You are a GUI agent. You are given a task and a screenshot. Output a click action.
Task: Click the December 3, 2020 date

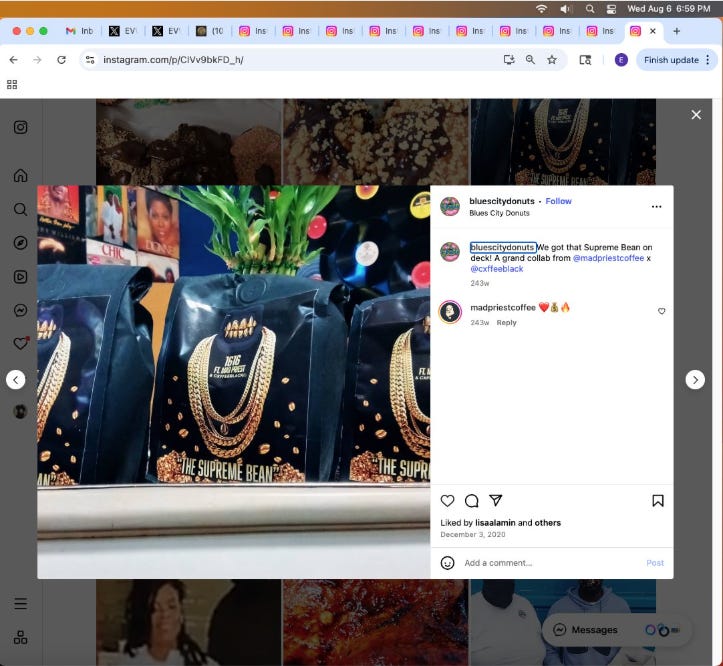473,535
